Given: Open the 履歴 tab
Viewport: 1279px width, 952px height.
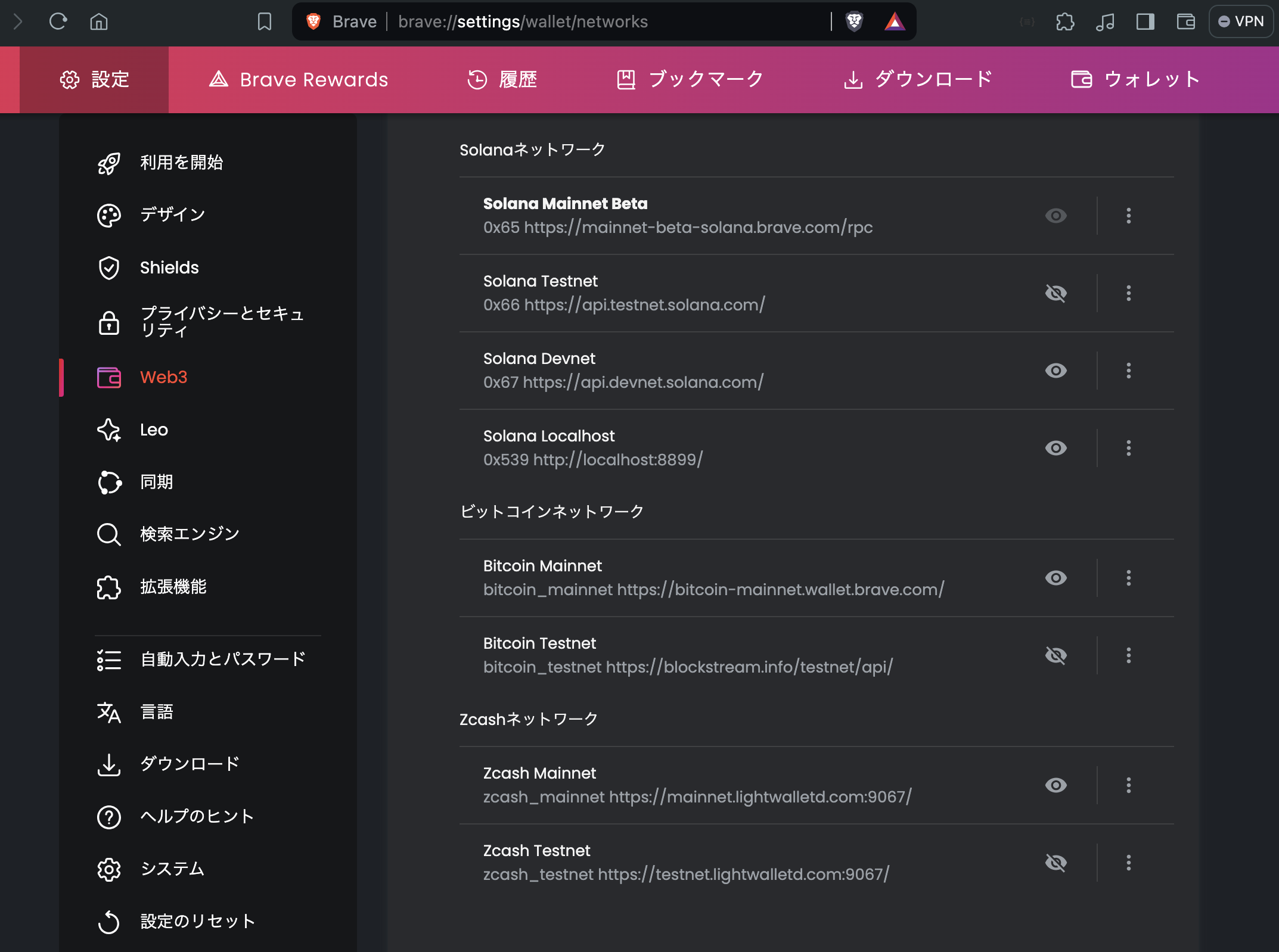Looking at the screenshot, I should (x=502, y=80).
